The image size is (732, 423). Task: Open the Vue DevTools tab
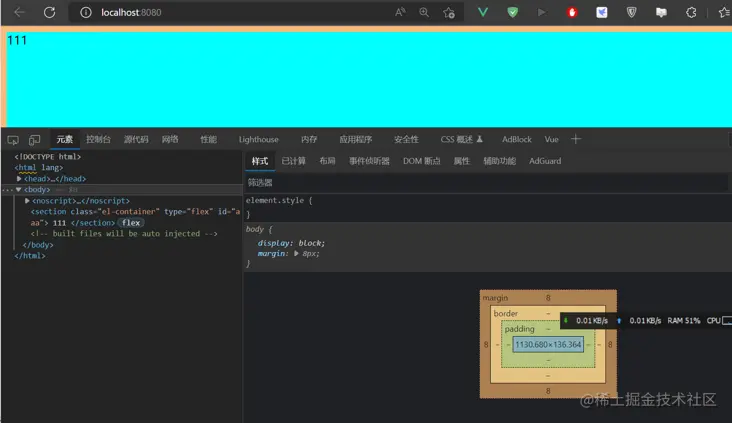tap(551, 139)
